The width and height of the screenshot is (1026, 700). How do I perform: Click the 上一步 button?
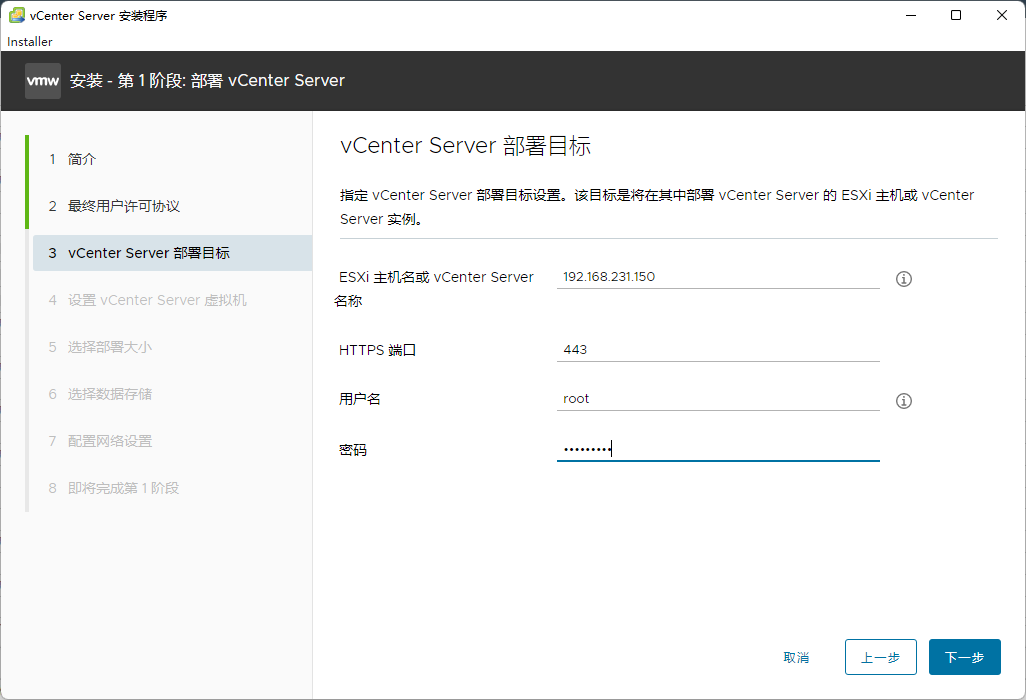(881, 657)
